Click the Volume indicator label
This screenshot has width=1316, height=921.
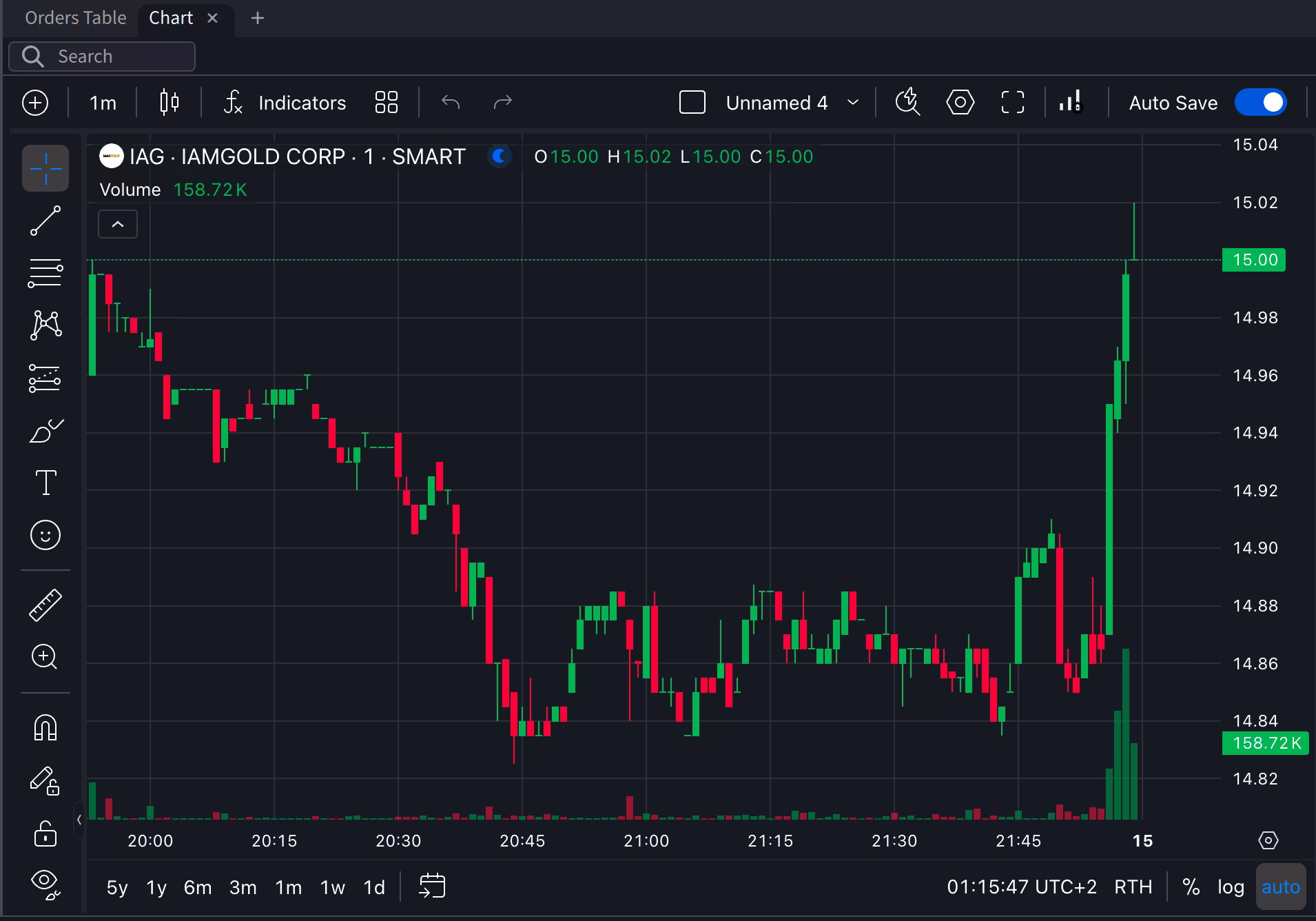[130, 190]
